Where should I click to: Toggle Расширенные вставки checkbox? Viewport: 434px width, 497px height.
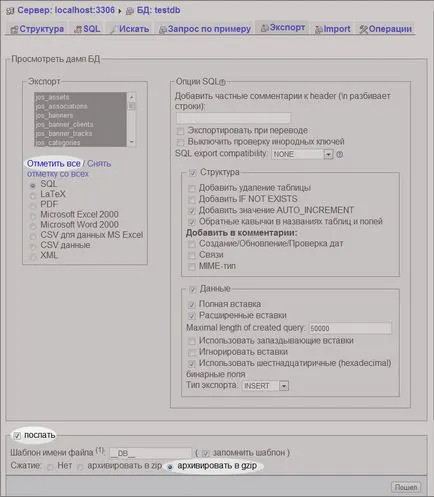click(192, 316)
